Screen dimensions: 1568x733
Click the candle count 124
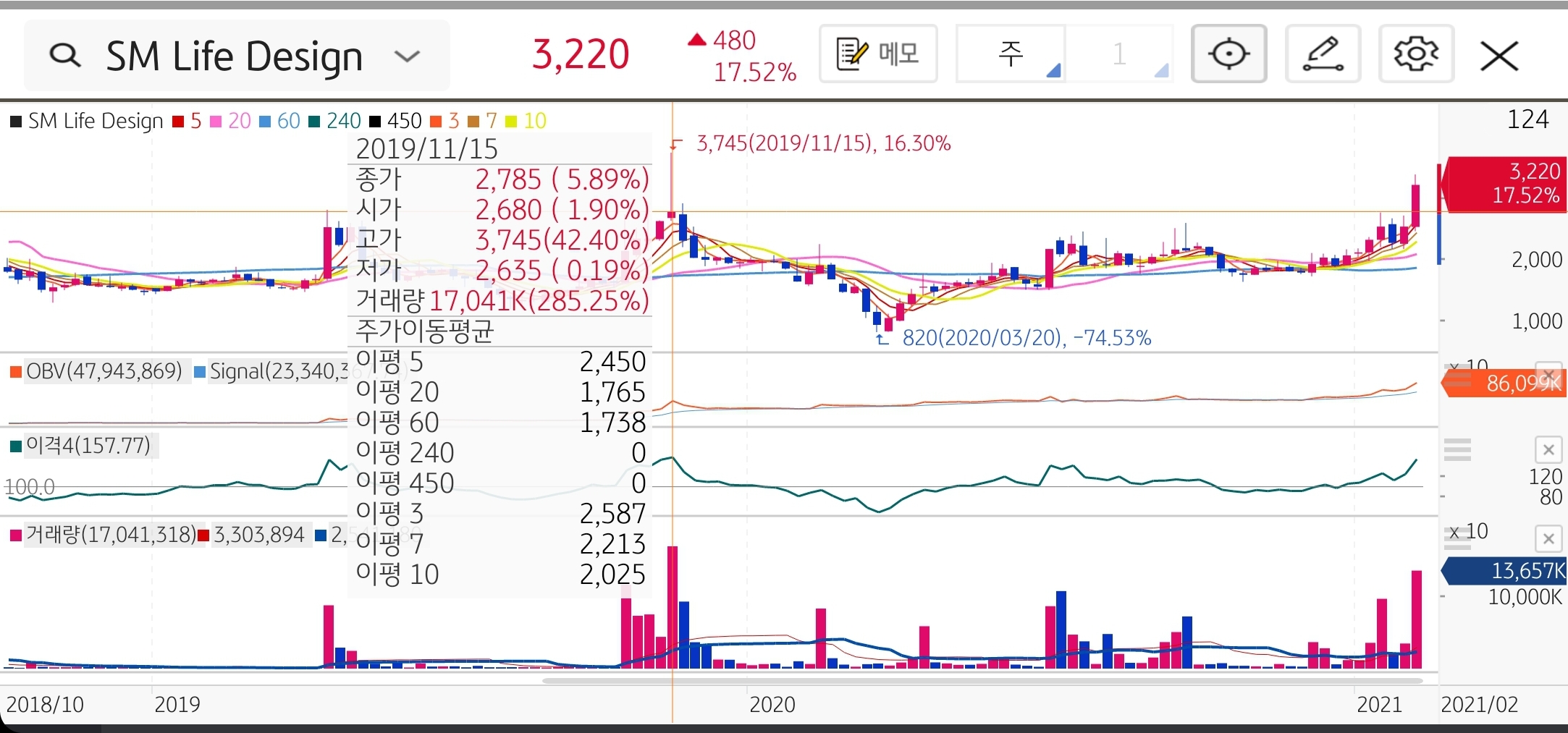pyautogui.click(x=1527, y=119)
